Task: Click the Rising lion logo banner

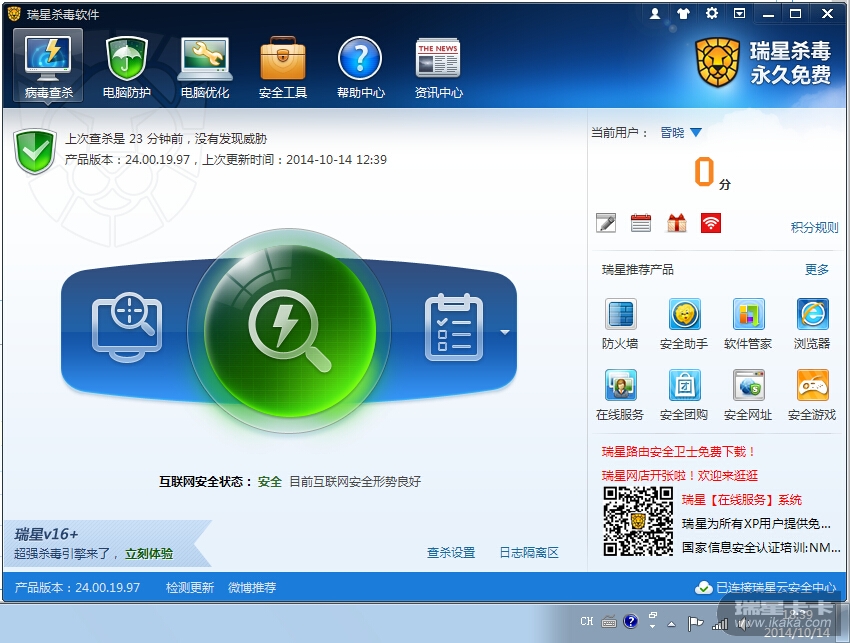Action: point(763,63)
